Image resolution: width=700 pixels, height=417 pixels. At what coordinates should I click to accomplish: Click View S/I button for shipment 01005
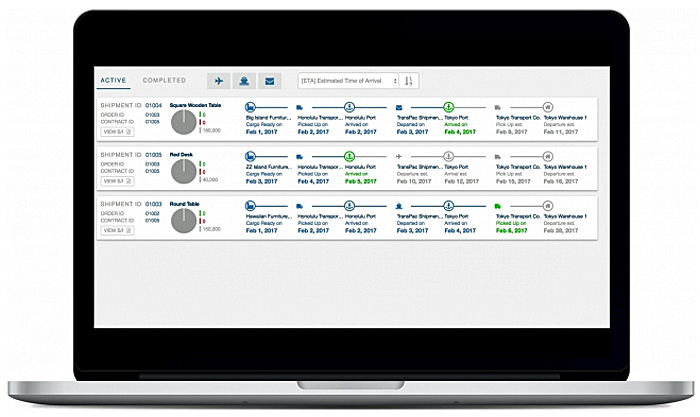pyautogui.click(x=117, y=181)
